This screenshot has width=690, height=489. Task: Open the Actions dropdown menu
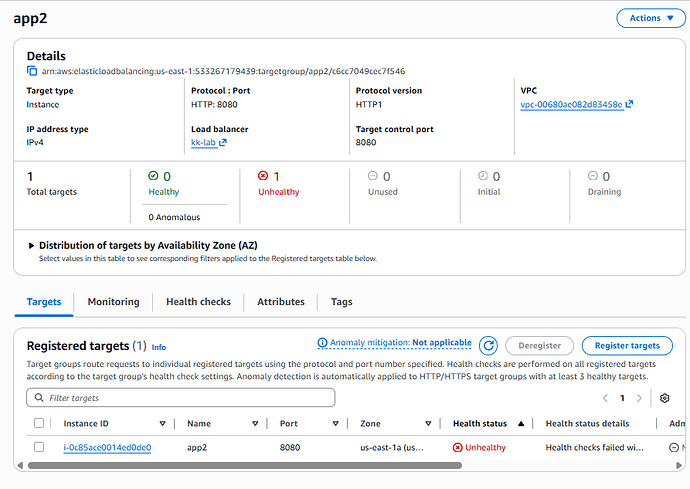click(651, 18)
